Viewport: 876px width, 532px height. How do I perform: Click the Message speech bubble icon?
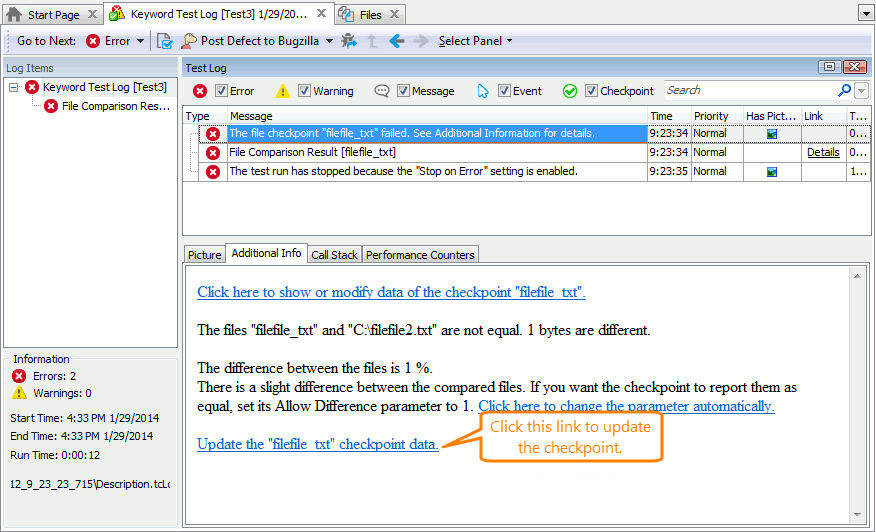point(382,91)
